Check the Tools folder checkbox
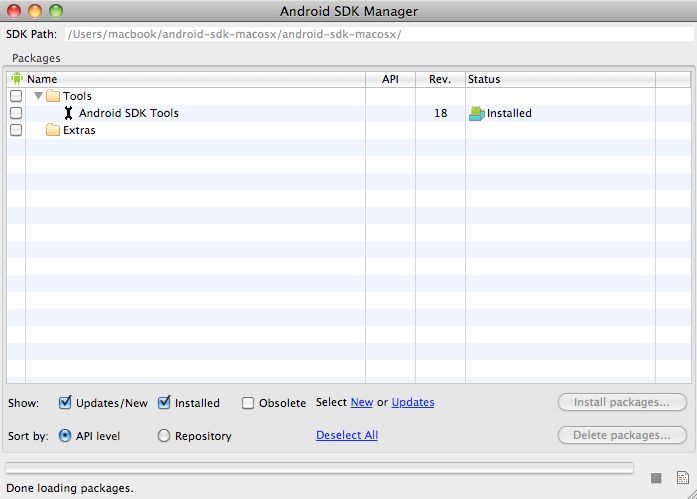The height and width of the screenshot is (499, 697). (x=16, y=96)
